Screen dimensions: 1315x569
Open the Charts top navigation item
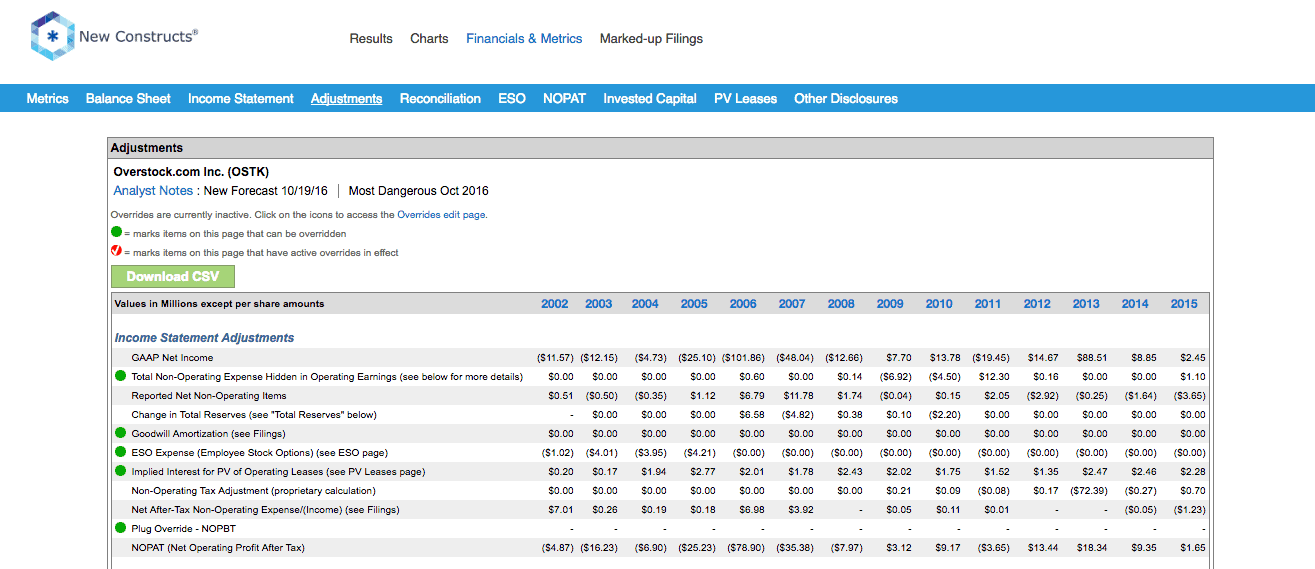click(x=429, y=39)
